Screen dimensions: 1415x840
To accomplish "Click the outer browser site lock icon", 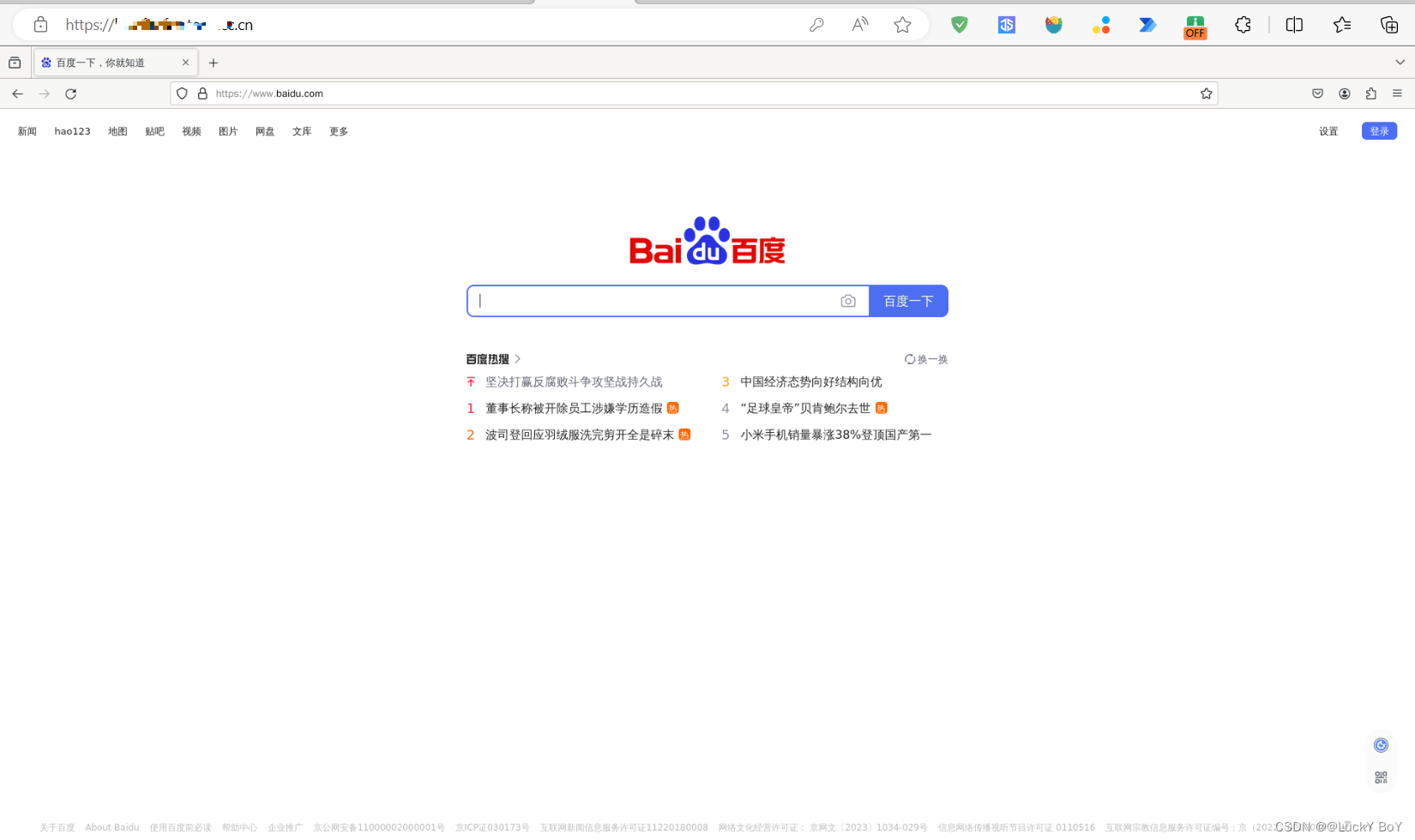I will [x=40, y=25].
